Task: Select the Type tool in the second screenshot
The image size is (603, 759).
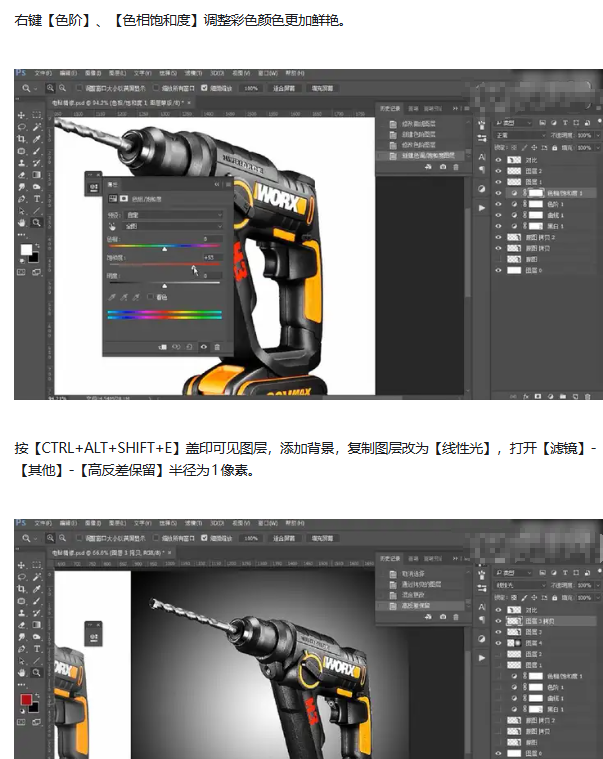Action: (37, 649)
